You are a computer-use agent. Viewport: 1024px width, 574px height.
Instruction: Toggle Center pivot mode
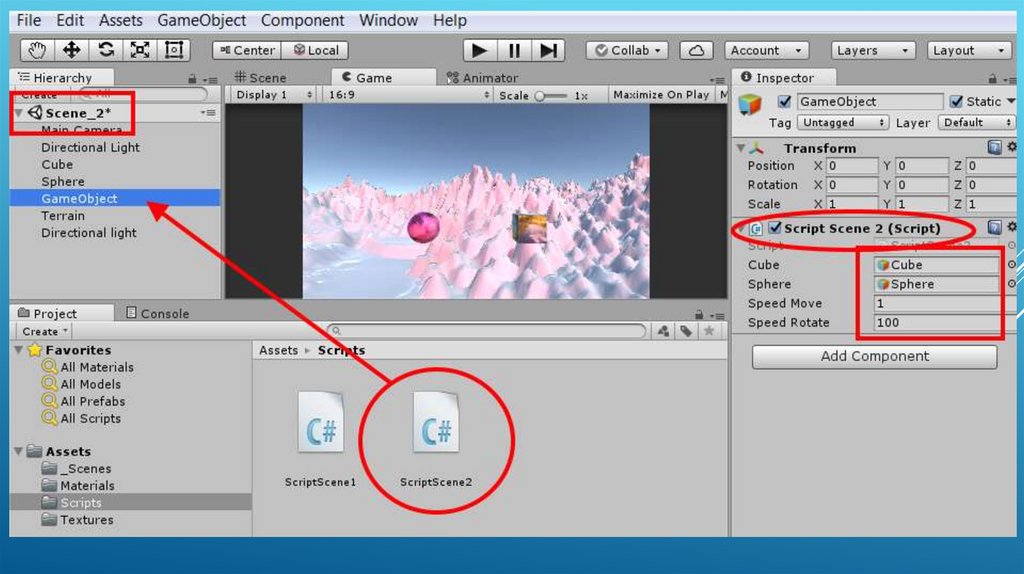coord(247,50)
